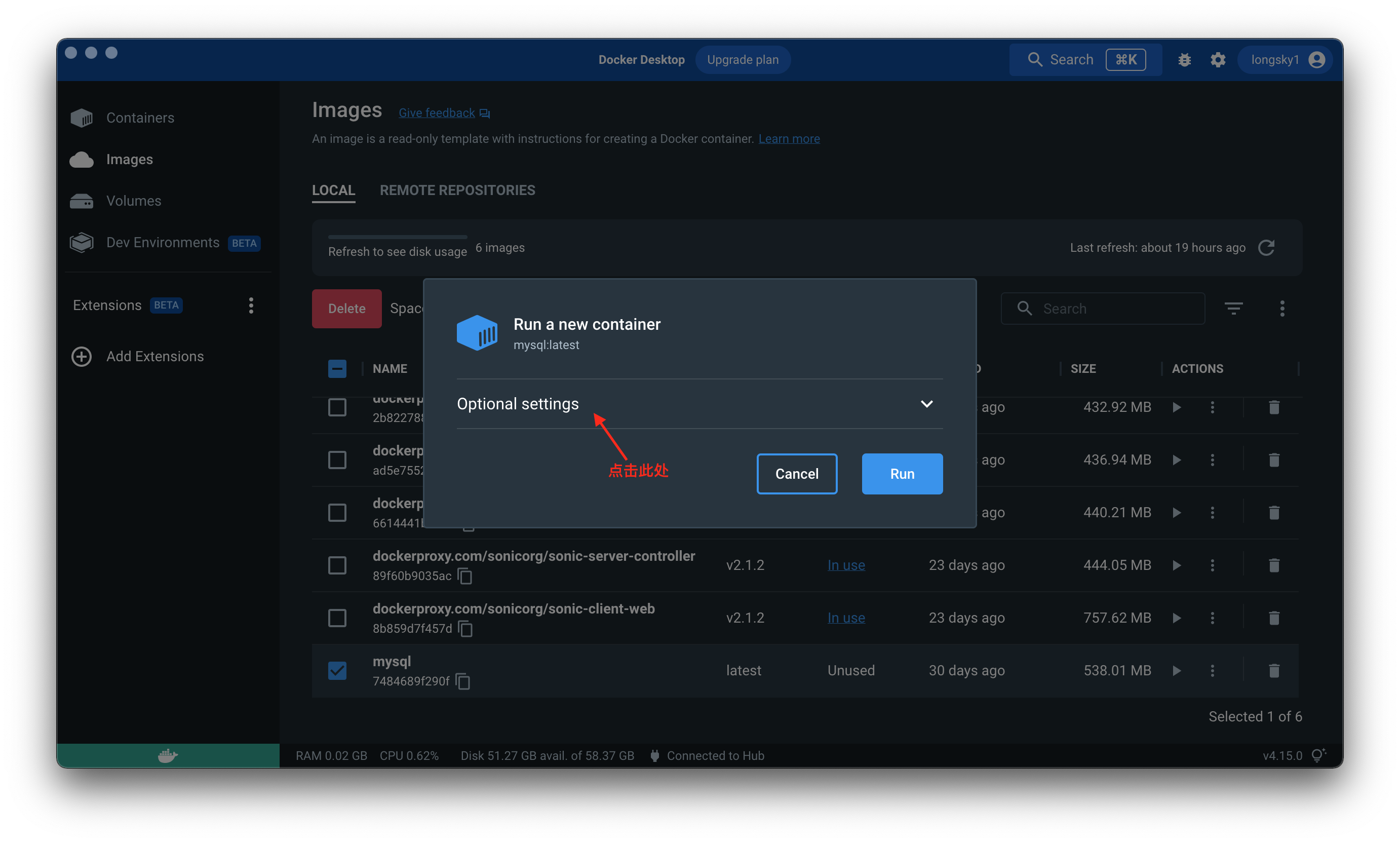1400x843 pixels.
Task: Open the Extensions options menu (three dots)
Action: point(251,305)
